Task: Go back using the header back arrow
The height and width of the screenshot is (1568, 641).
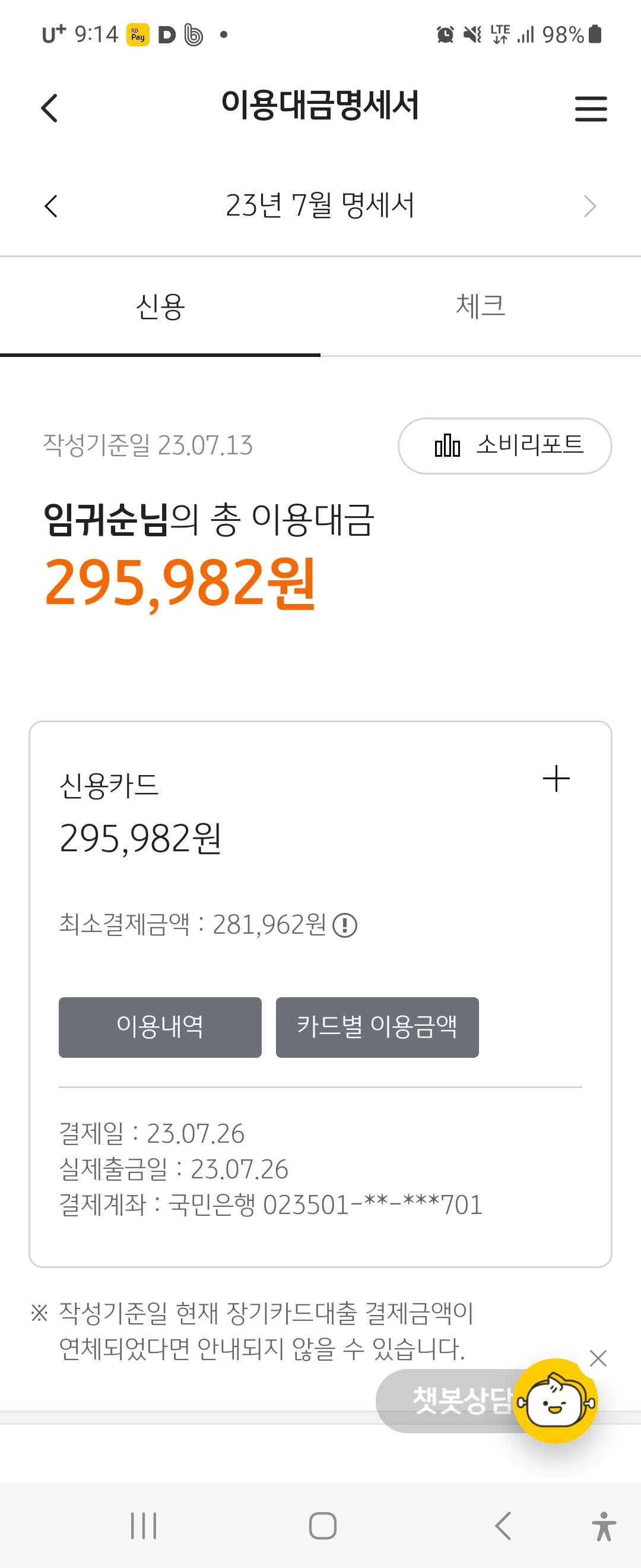Action: coord(49,108)
